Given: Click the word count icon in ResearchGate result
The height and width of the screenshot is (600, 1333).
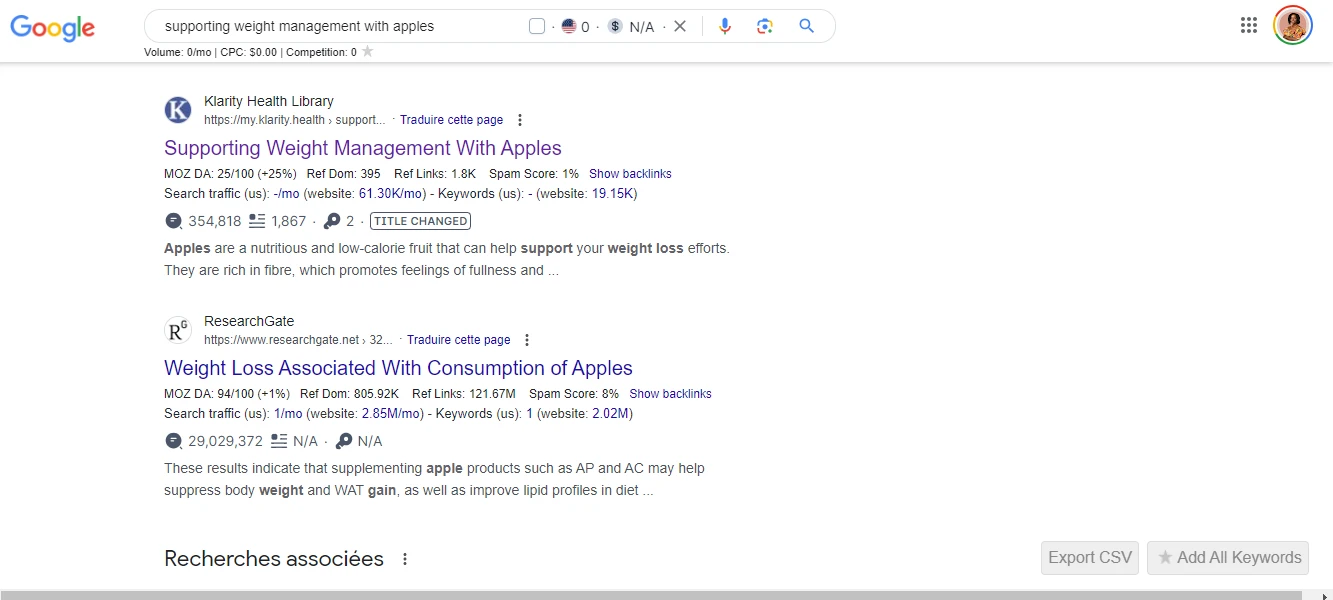Looking at the screenshot, I should click(279, 441).
